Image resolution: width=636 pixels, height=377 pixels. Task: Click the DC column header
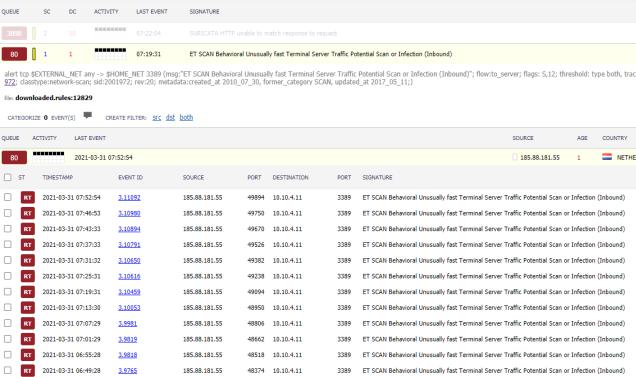[73, 12]
